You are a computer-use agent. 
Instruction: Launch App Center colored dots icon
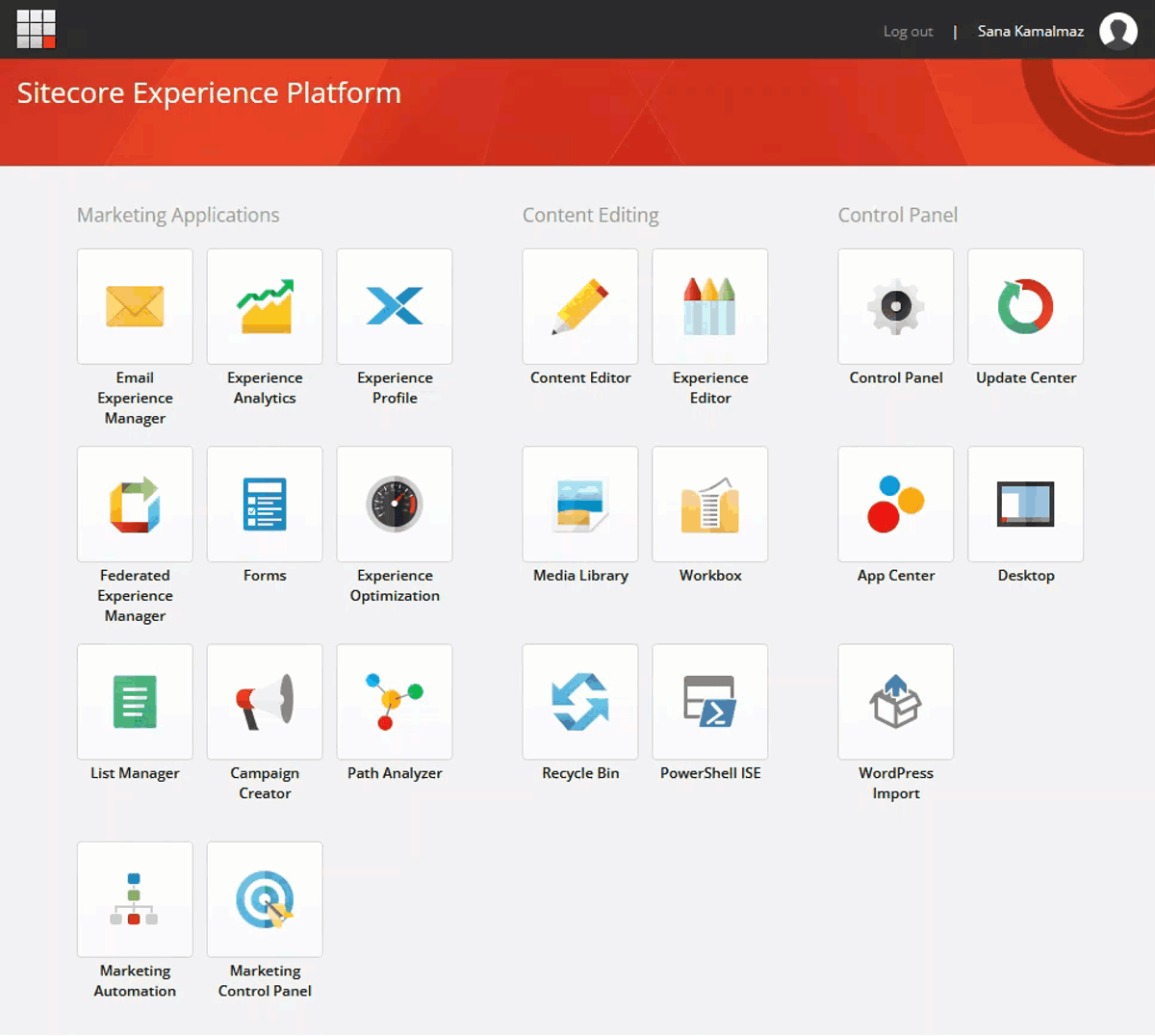pos(896,504)
